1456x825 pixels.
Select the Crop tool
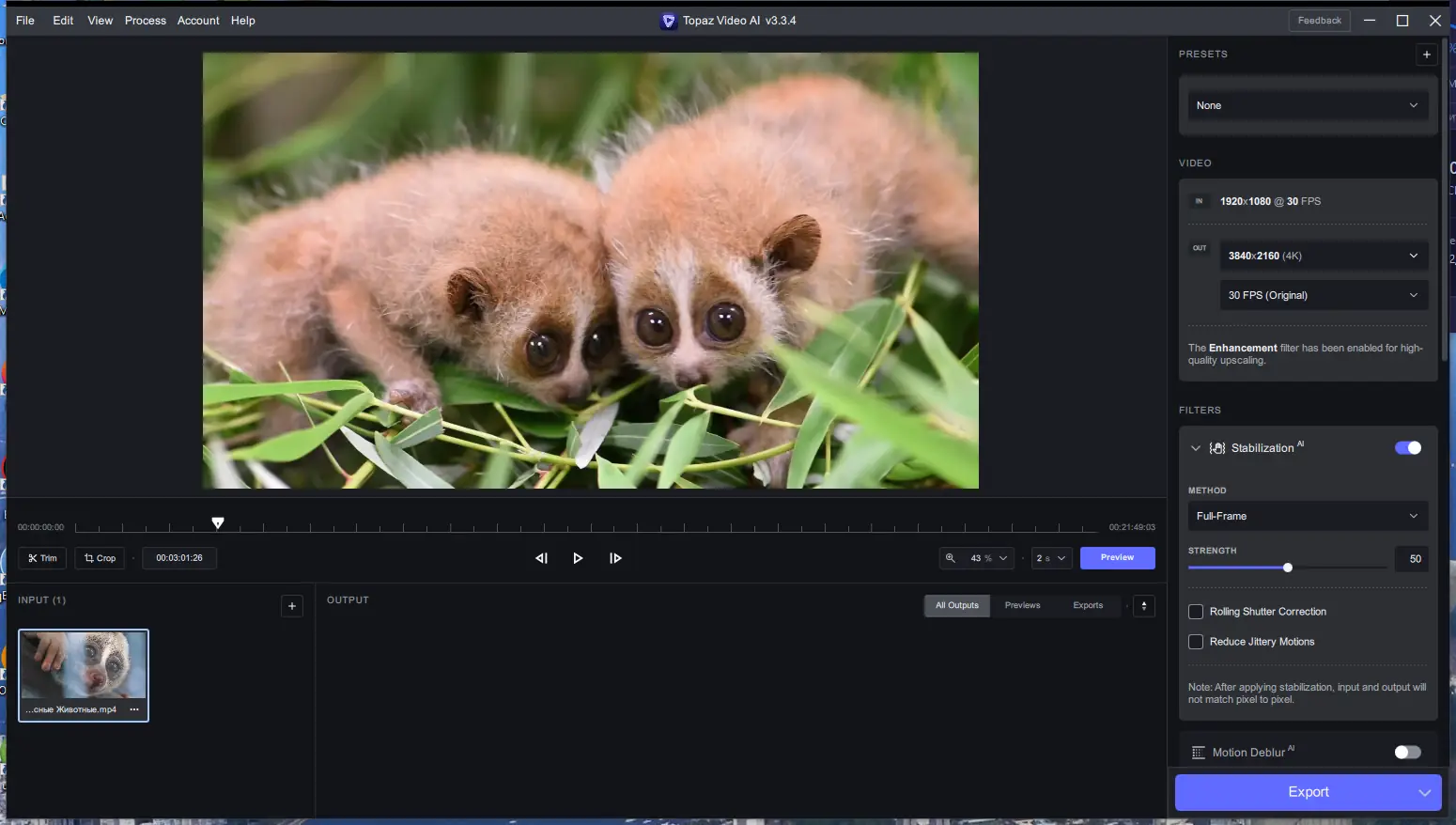pos(100,558)
